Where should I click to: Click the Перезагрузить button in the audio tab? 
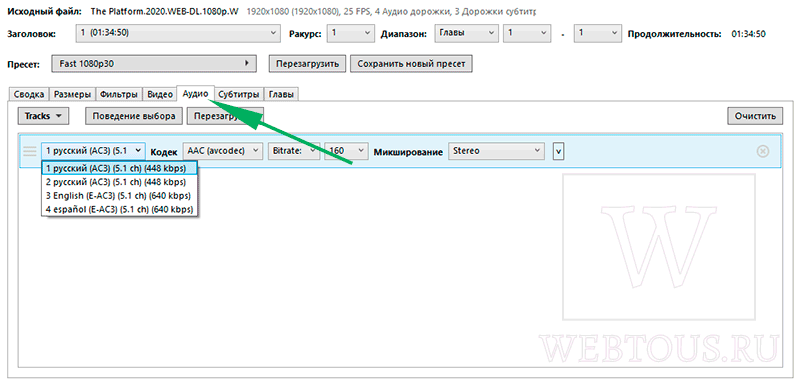[225, 116]
